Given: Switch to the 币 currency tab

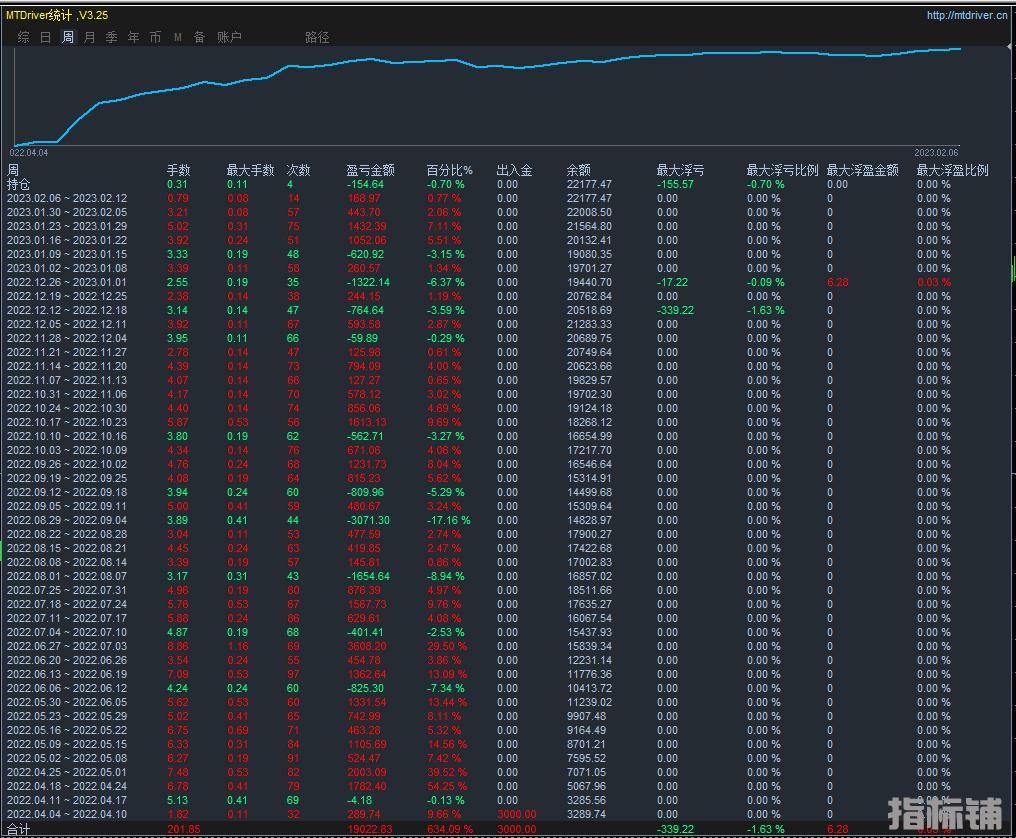Looking at the screenshot, I should (x=156, y=38).
